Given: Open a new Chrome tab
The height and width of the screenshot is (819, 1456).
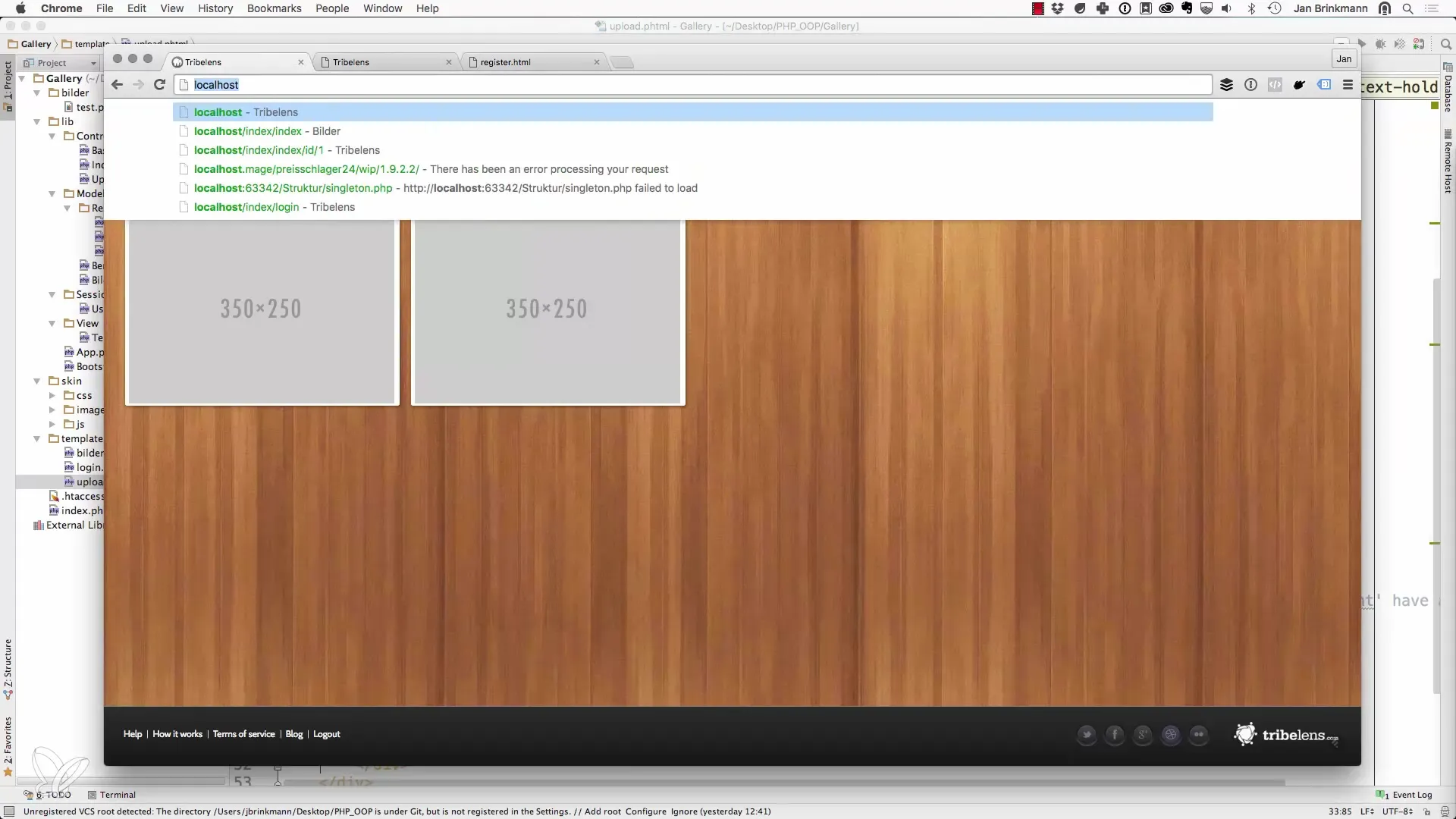Looking at the screenshot, I should (622, 62).
